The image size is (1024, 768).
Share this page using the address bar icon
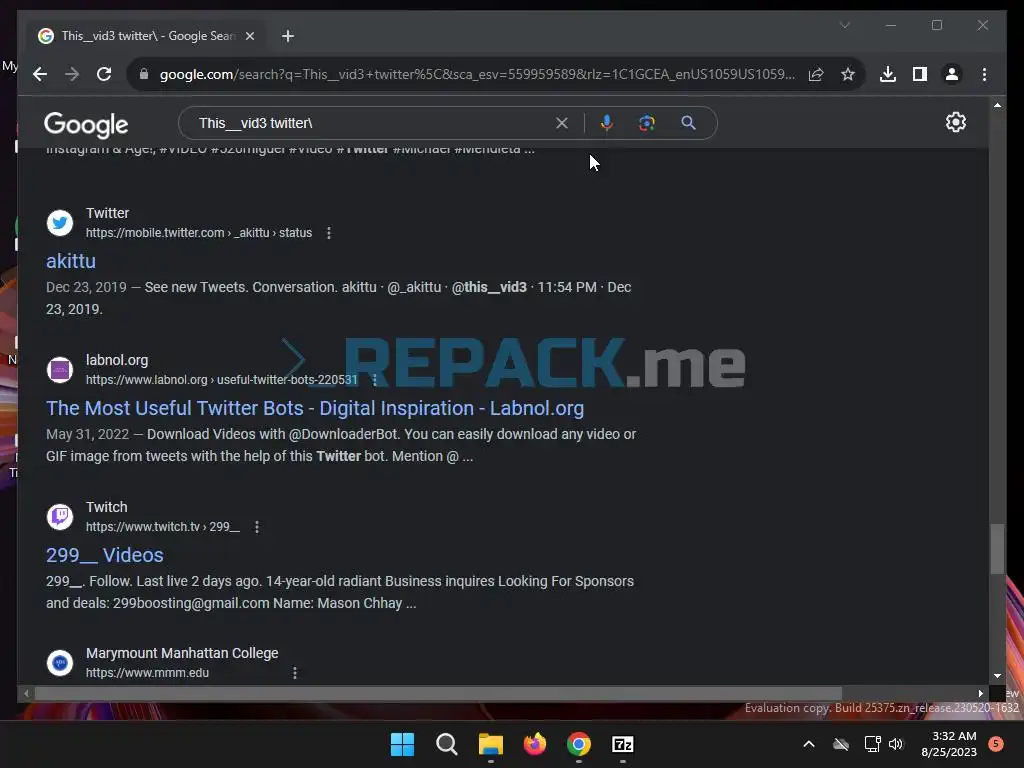pos(816,74)
